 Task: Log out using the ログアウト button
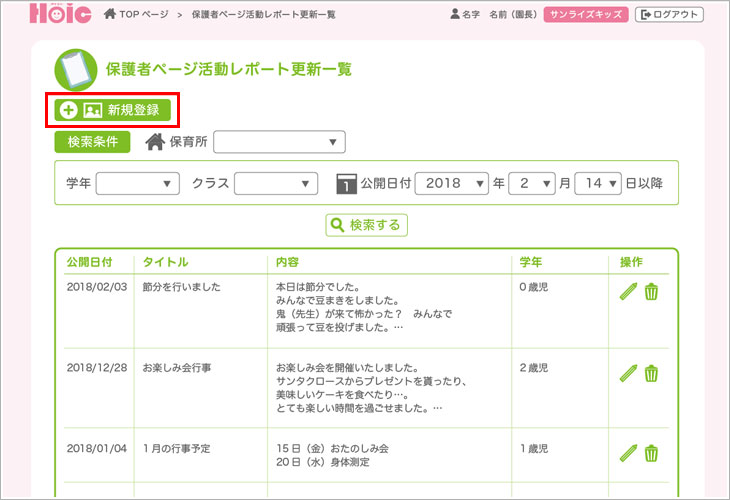669,15
